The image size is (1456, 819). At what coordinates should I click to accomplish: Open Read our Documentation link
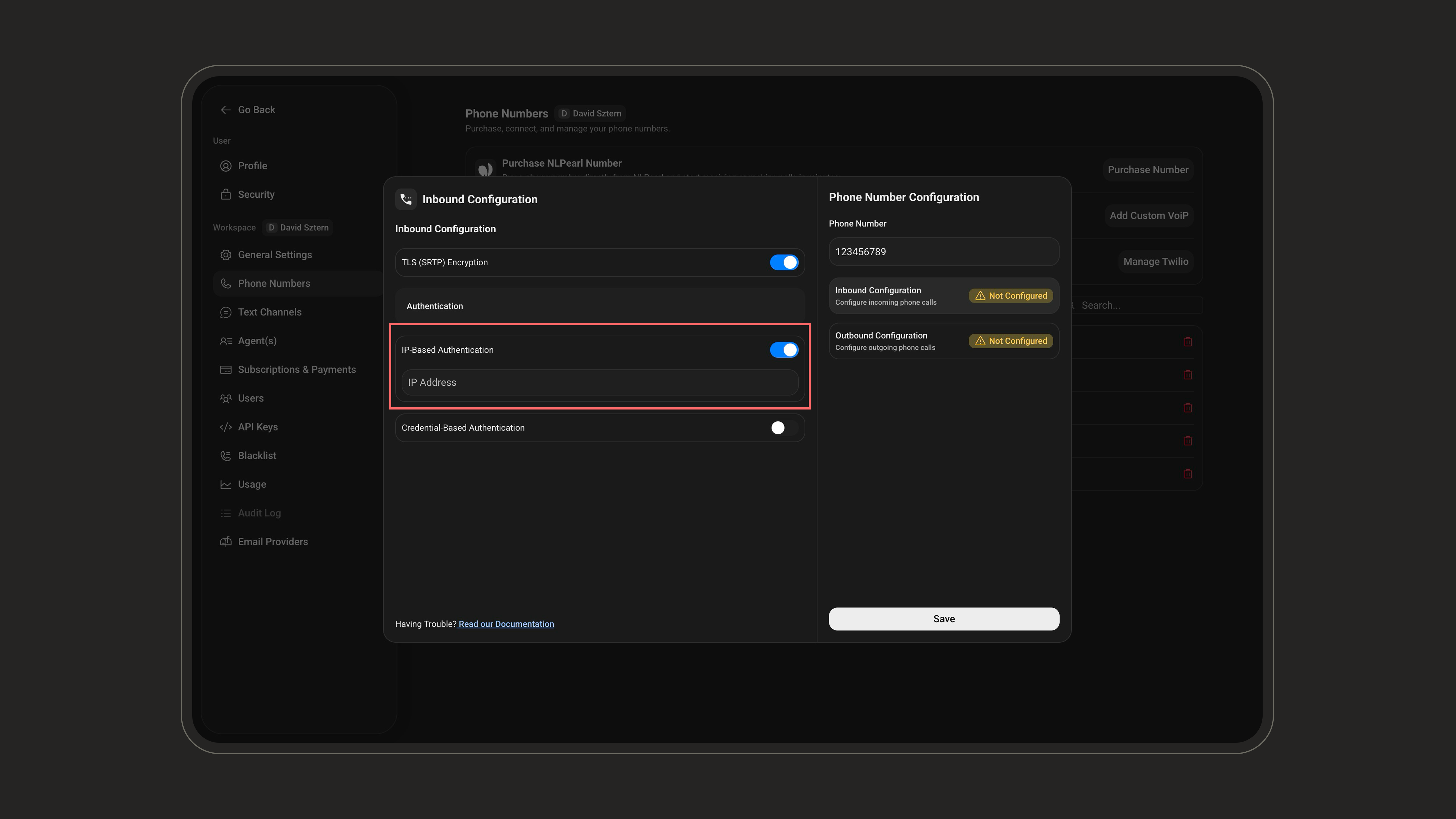[x=506, y=624]
